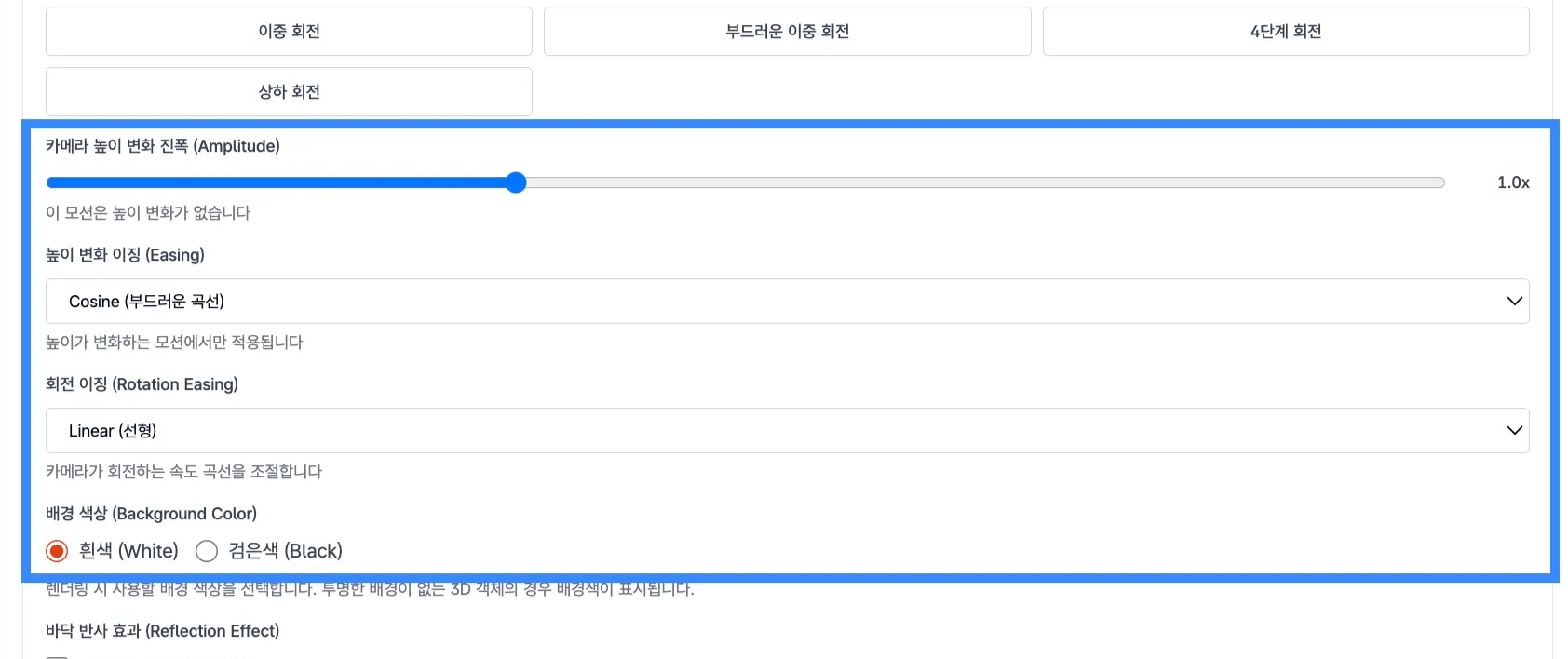
Task: Click the chevron icon on the Cosine dropdown
Action: (x=1516, y=301)
